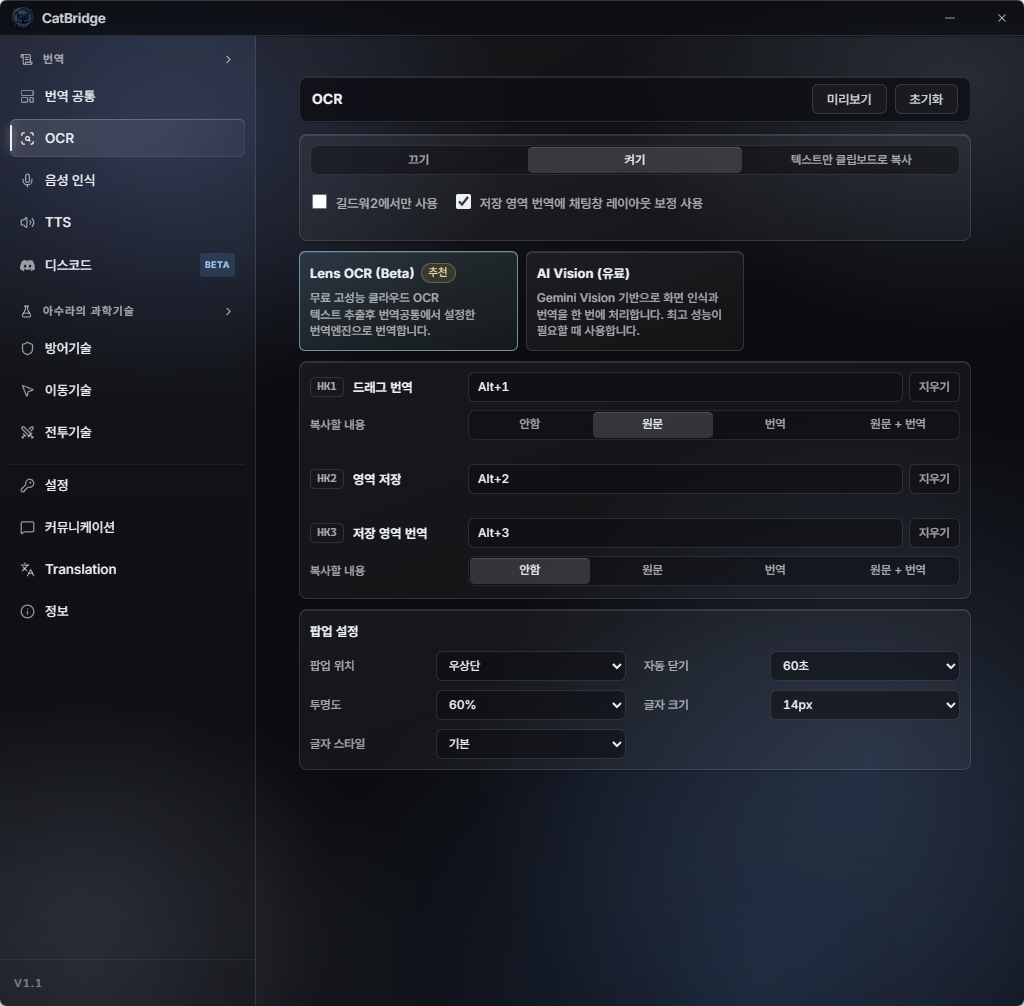Image resolution: width=1024 pixels, height=1006 pixels.
Task: Click the 커뮤니케이션 chat bubble icon
Action: (27, 527)
